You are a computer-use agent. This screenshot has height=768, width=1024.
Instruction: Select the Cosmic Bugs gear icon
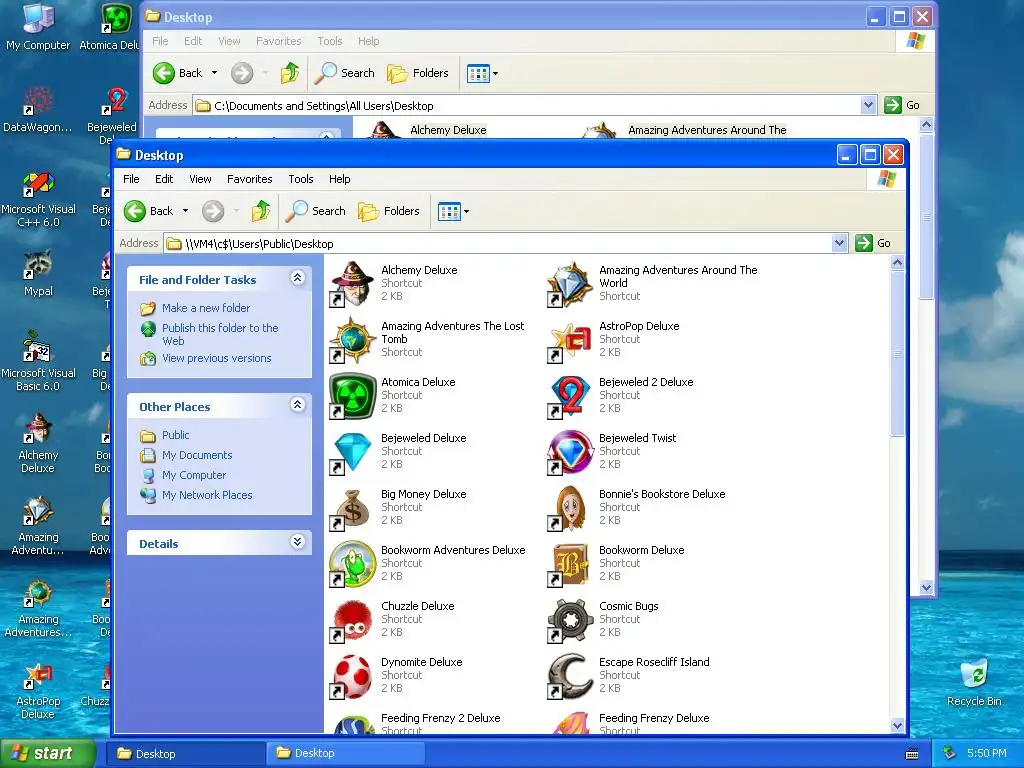point(570,620)
